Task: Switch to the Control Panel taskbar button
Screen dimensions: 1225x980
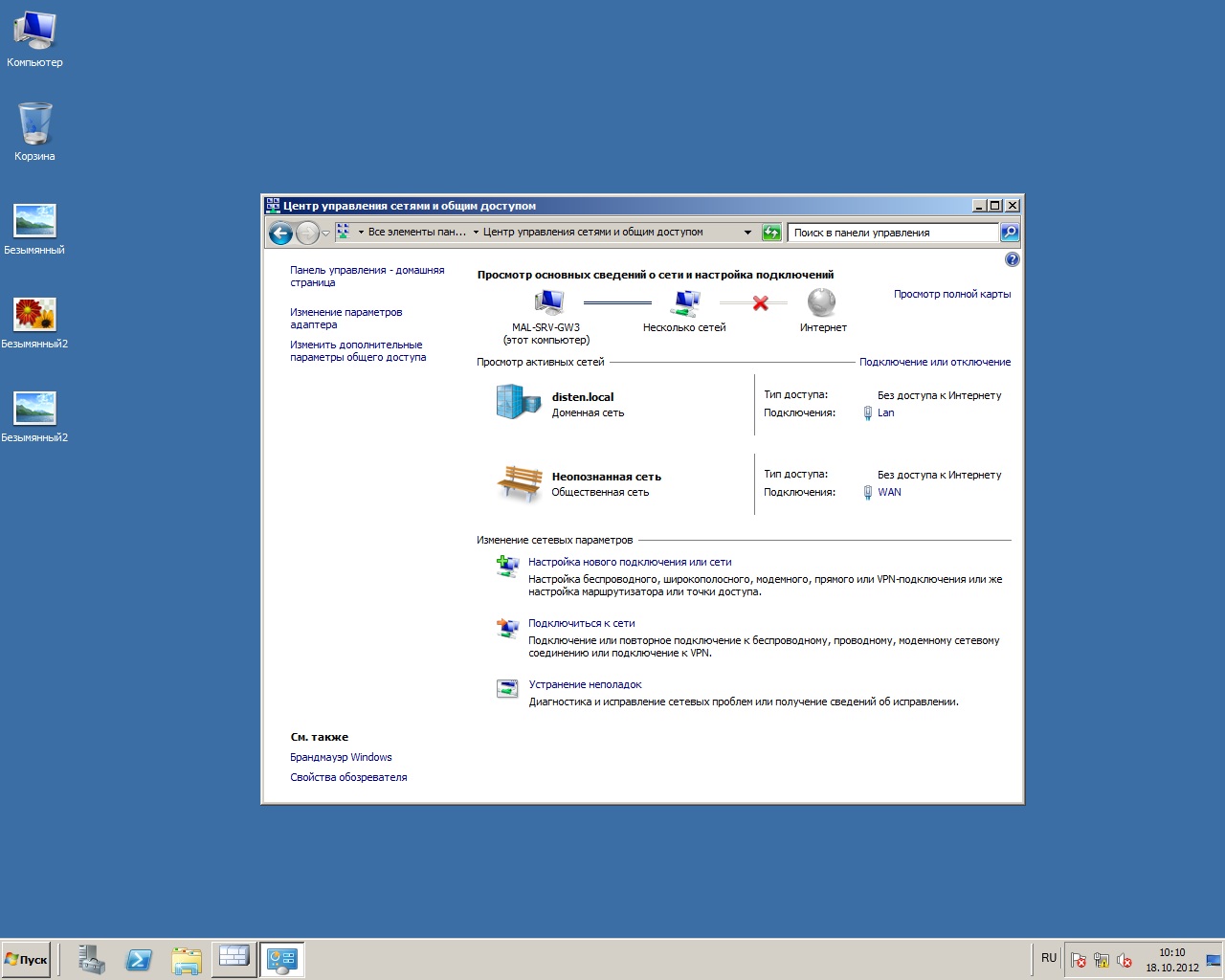Action: 282,959
